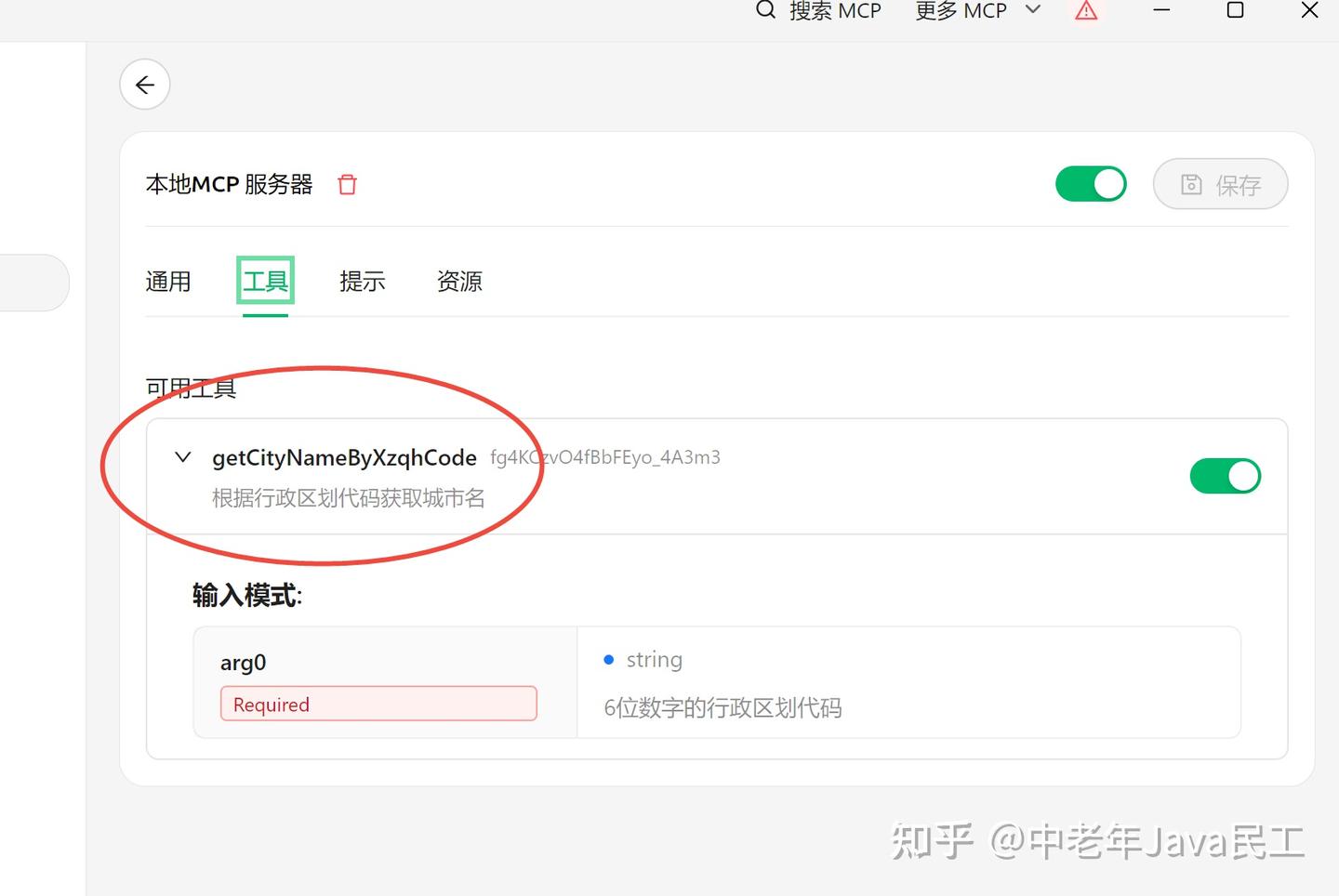The height and width of the screenshot is (896, 1339).
Task: Open search via the 搜索 MCP magnifier icon
Action: click(765, 11)
